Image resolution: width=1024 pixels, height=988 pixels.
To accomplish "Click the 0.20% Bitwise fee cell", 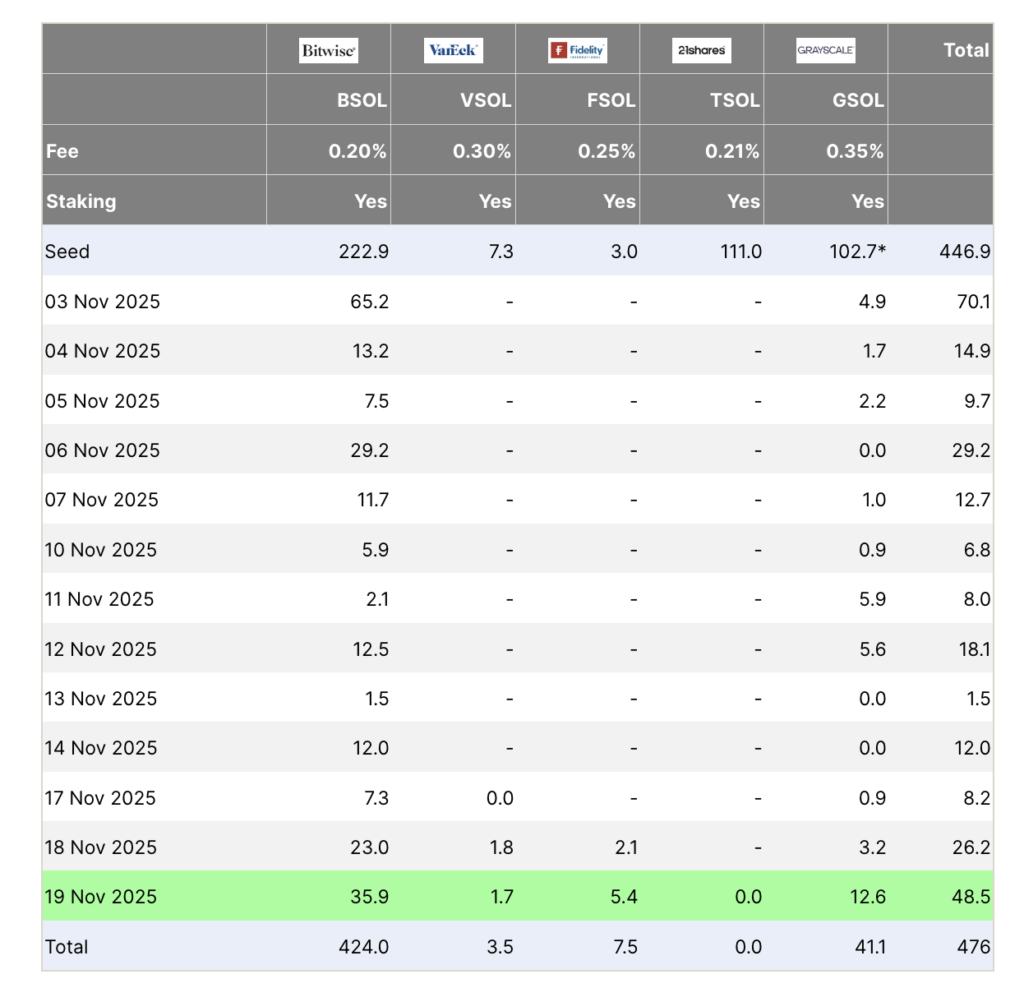I will point(358,152).
